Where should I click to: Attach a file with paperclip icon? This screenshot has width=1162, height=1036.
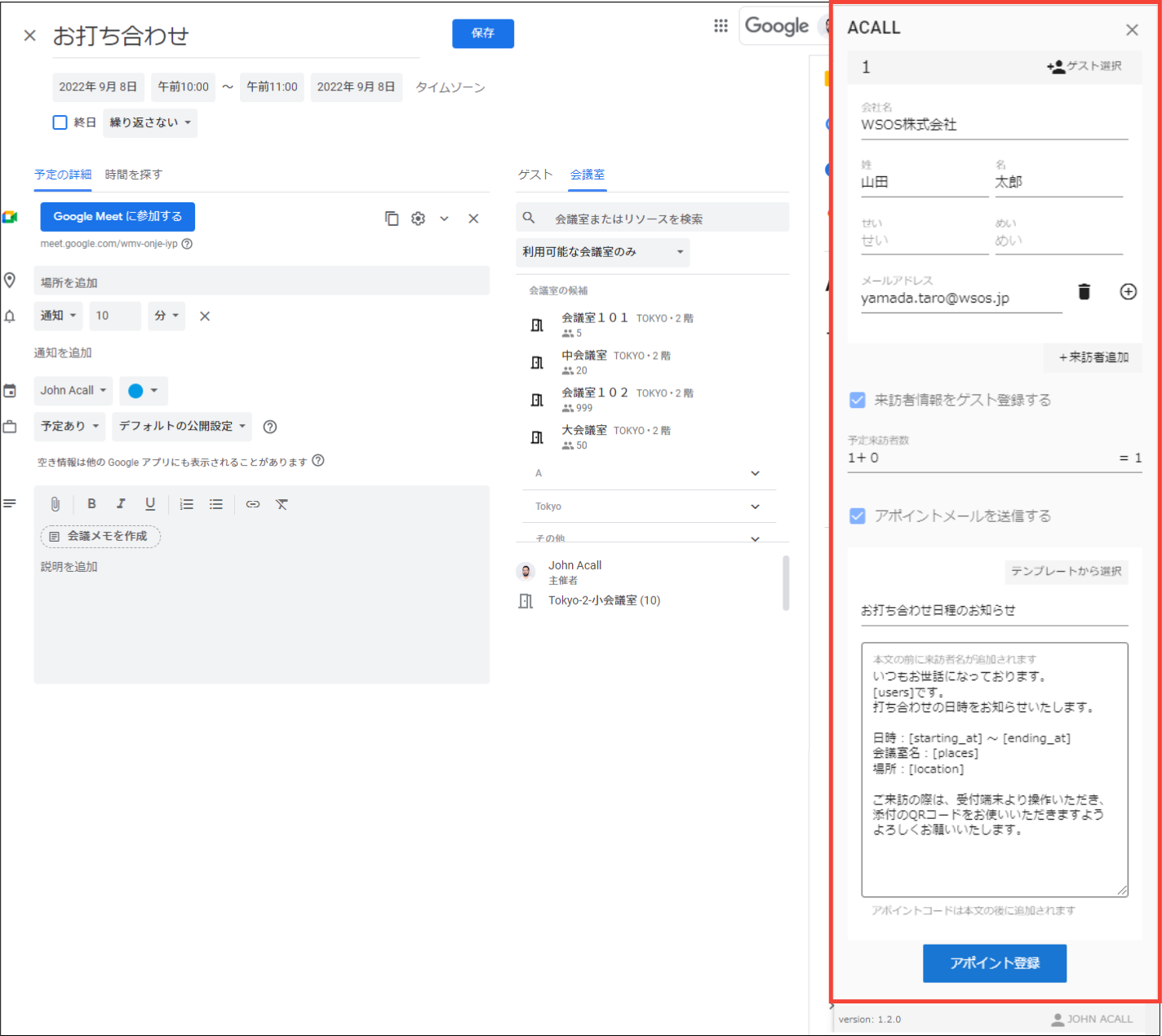pos(55,504)
